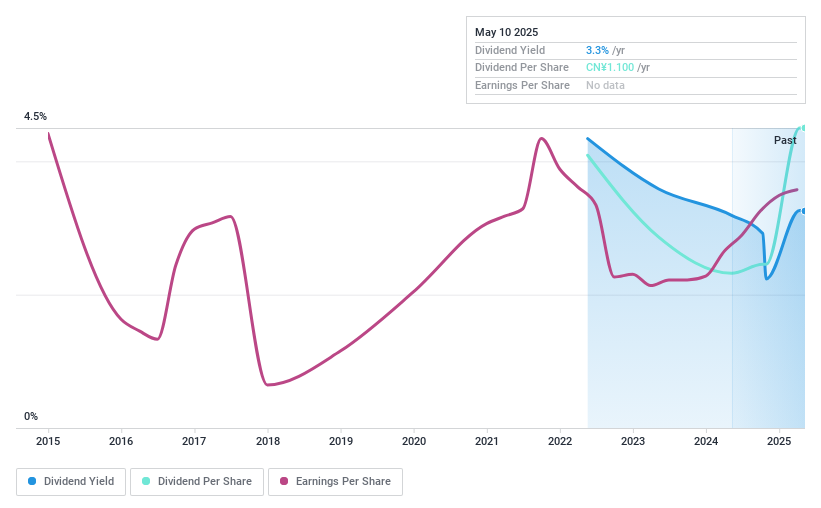
Task: Click the tooltip Dividend Yield row label
Action: click(x=510, y=50)
